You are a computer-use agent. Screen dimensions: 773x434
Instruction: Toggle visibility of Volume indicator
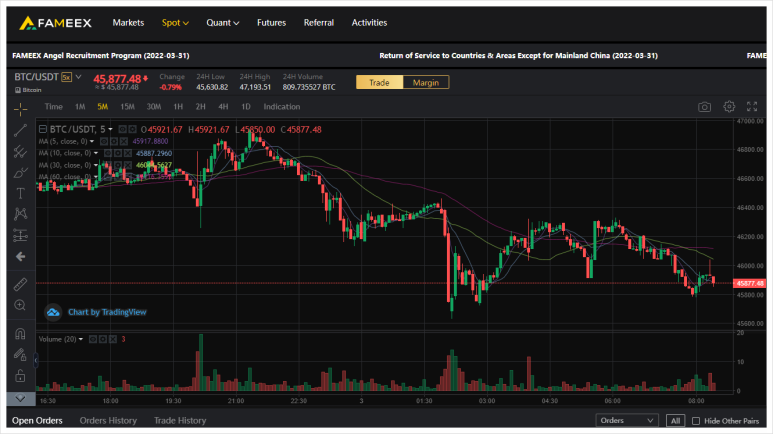click(93, 339)
